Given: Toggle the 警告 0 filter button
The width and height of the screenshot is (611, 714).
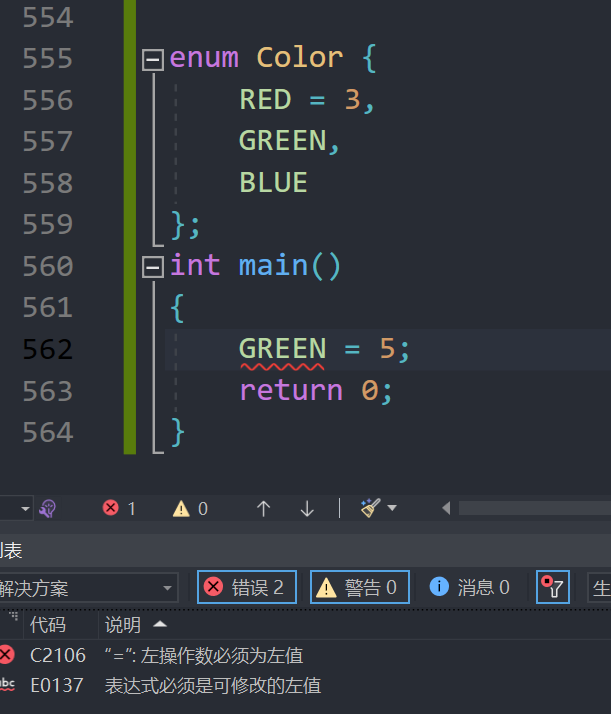Looking at the screenshot, I should pos(360,587).
